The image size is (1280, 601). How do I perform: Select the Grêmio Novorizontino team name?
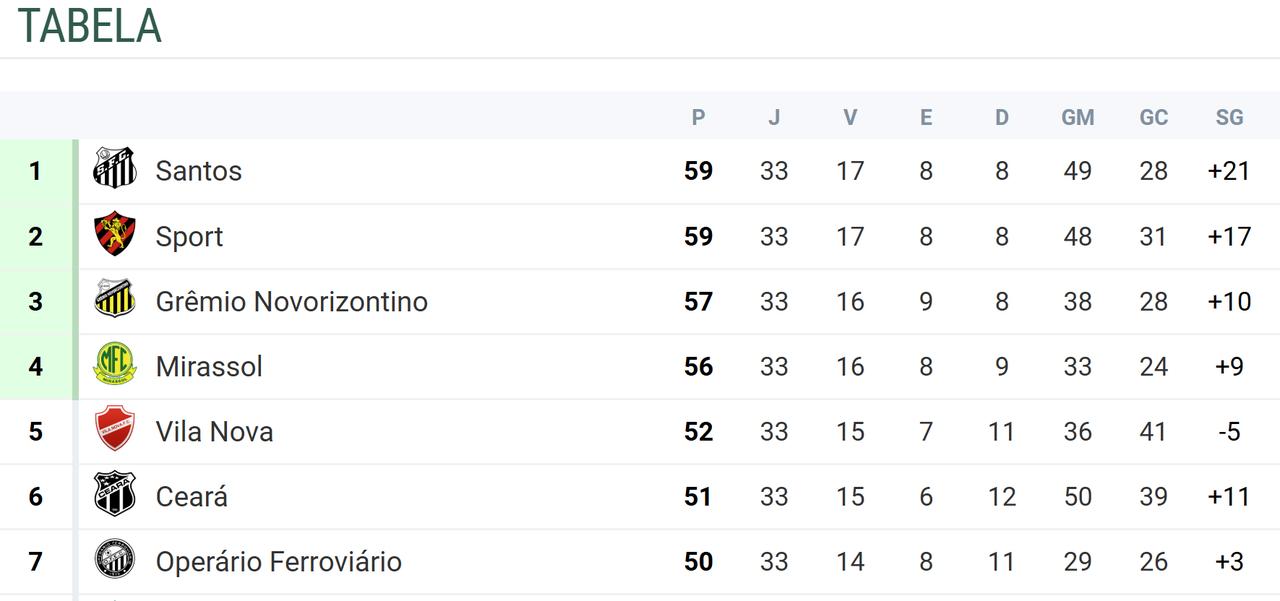(291, 302)
